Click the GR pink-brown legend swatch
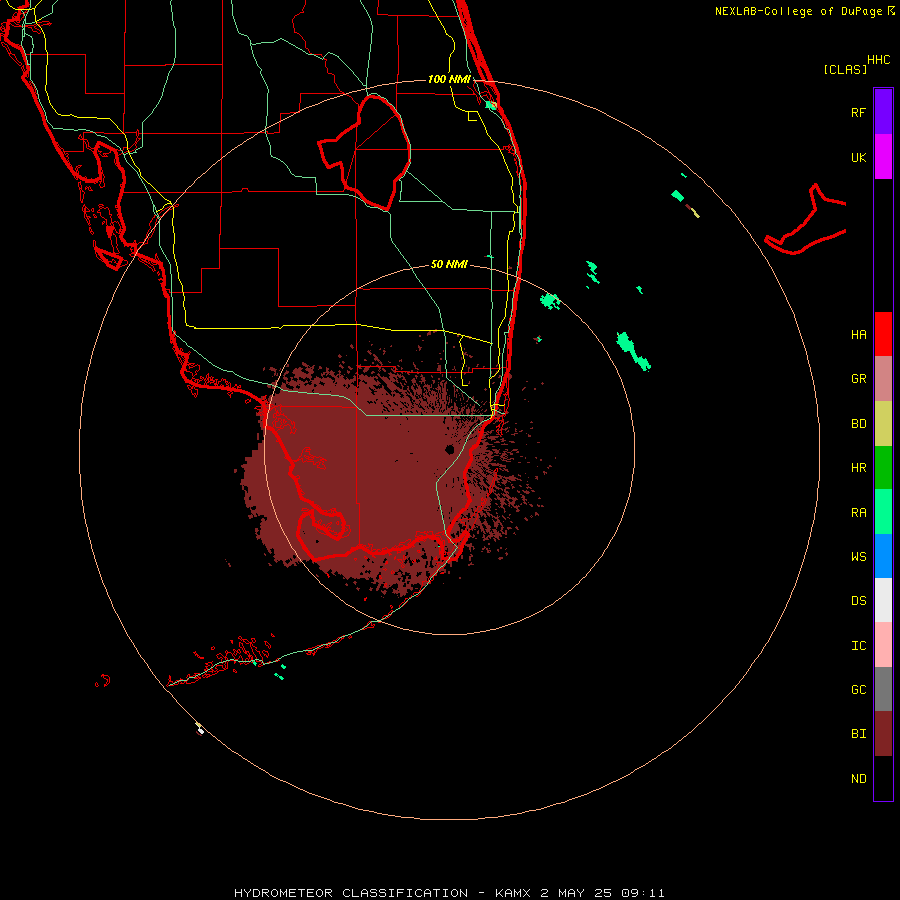The image size is (900, 900). [883, 379]
